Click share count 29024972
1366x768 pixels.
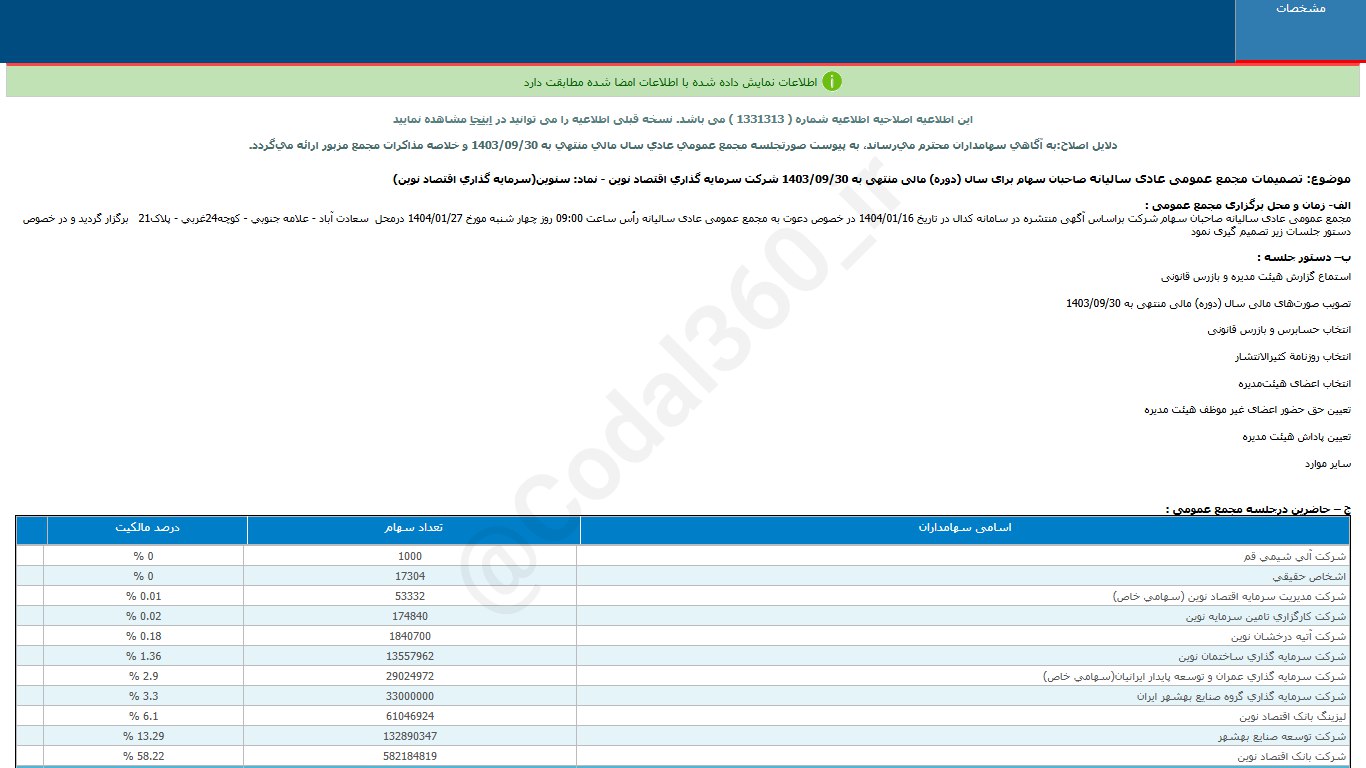(x=410, y=676)
